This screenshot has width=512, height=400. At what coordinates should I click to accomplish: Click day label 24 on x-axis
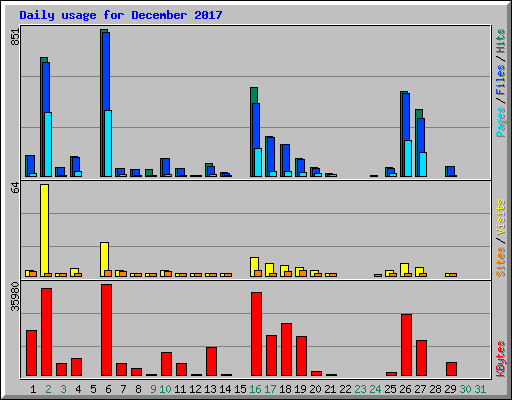click(x=375, y=389)
